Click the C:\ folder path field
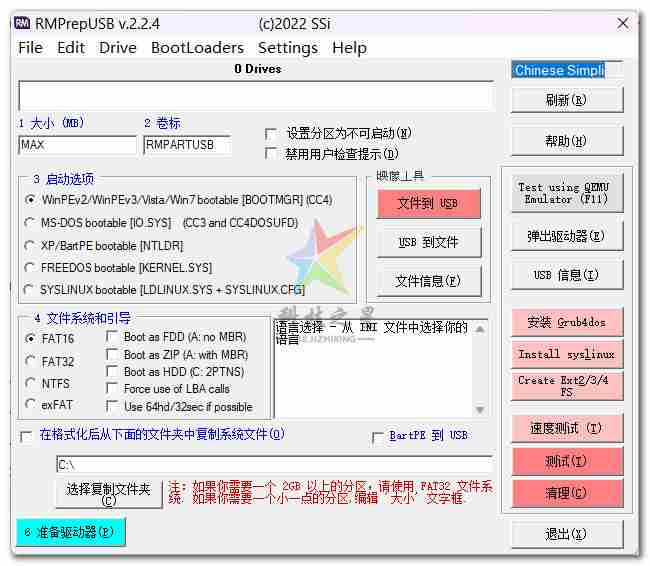650x566 pixels. pos(273,465)
